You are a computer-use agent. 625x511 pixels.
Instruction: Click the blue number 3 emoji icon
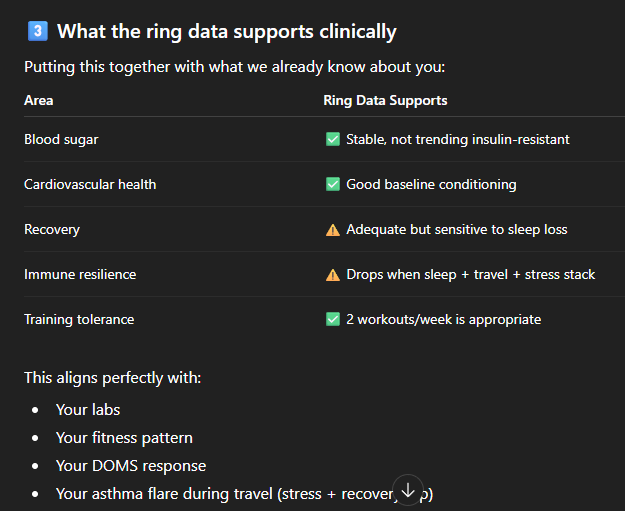(37, 31)
